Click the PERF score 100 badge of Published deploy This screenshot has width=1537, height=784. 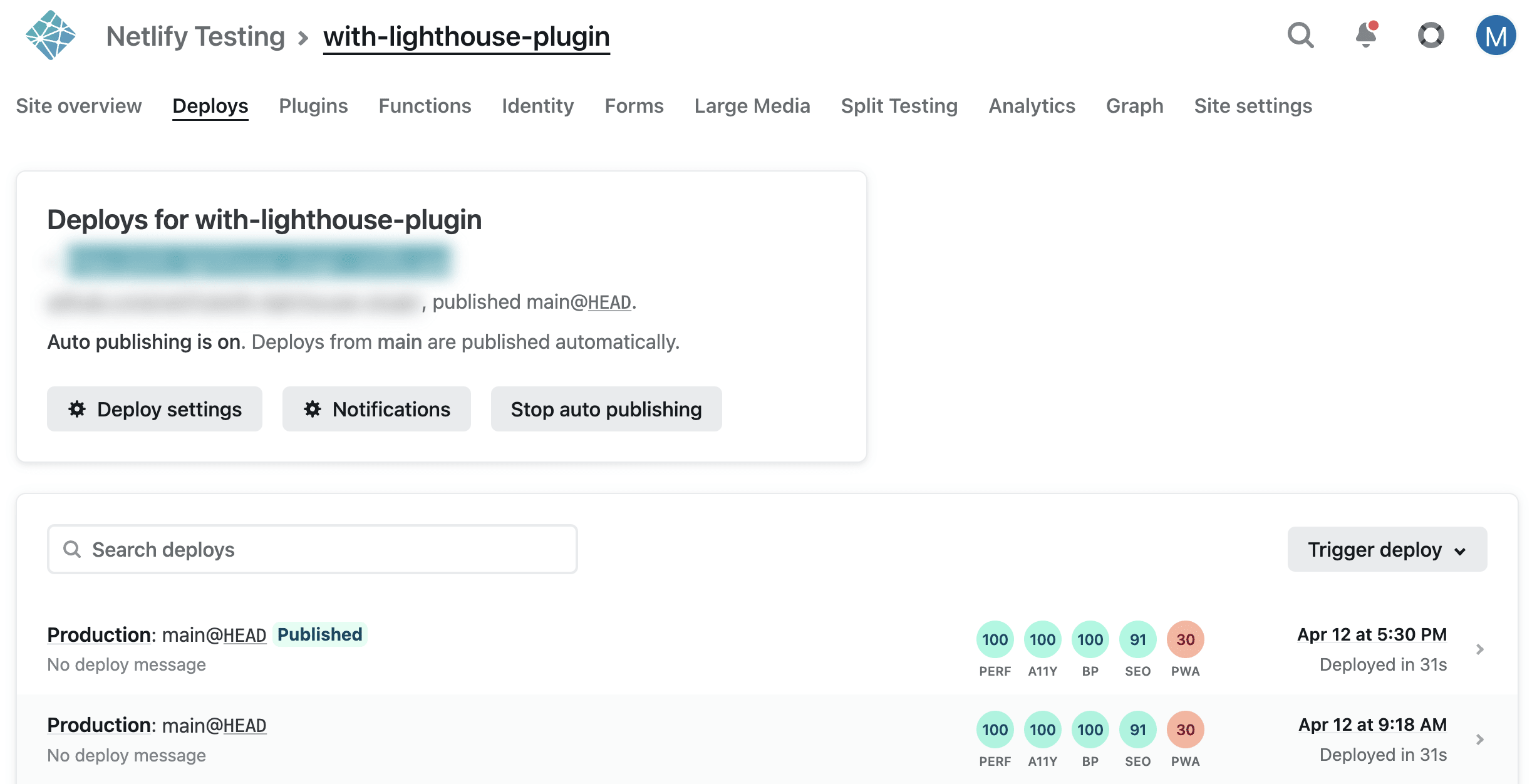coord(995,639)
